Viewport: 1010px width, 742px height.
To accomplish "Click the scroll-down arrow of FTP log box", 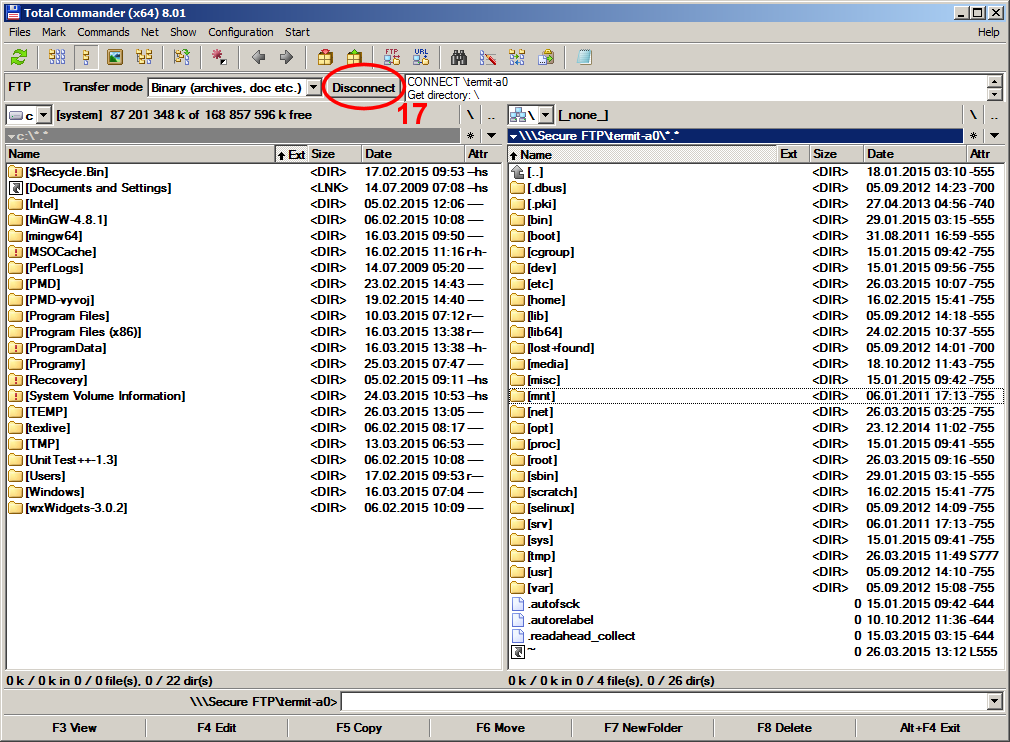I will 994,95.
